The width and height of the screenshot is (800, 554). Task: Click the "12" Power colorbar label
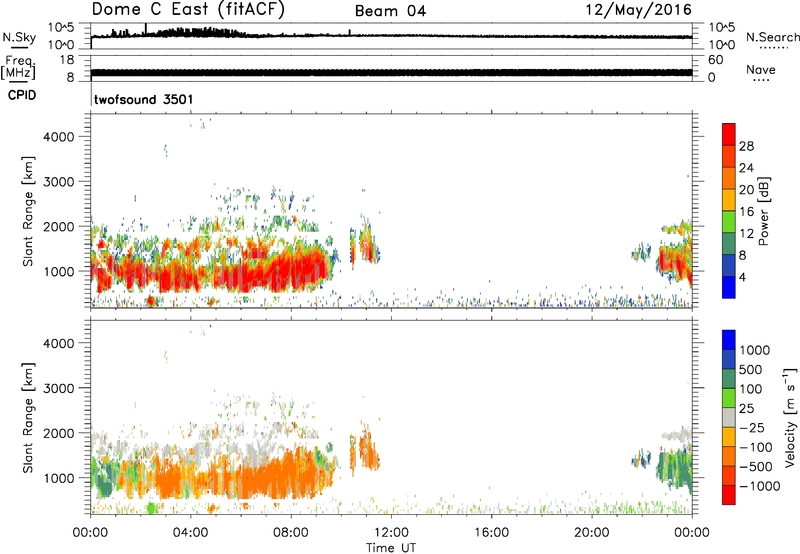pos(746,234)
